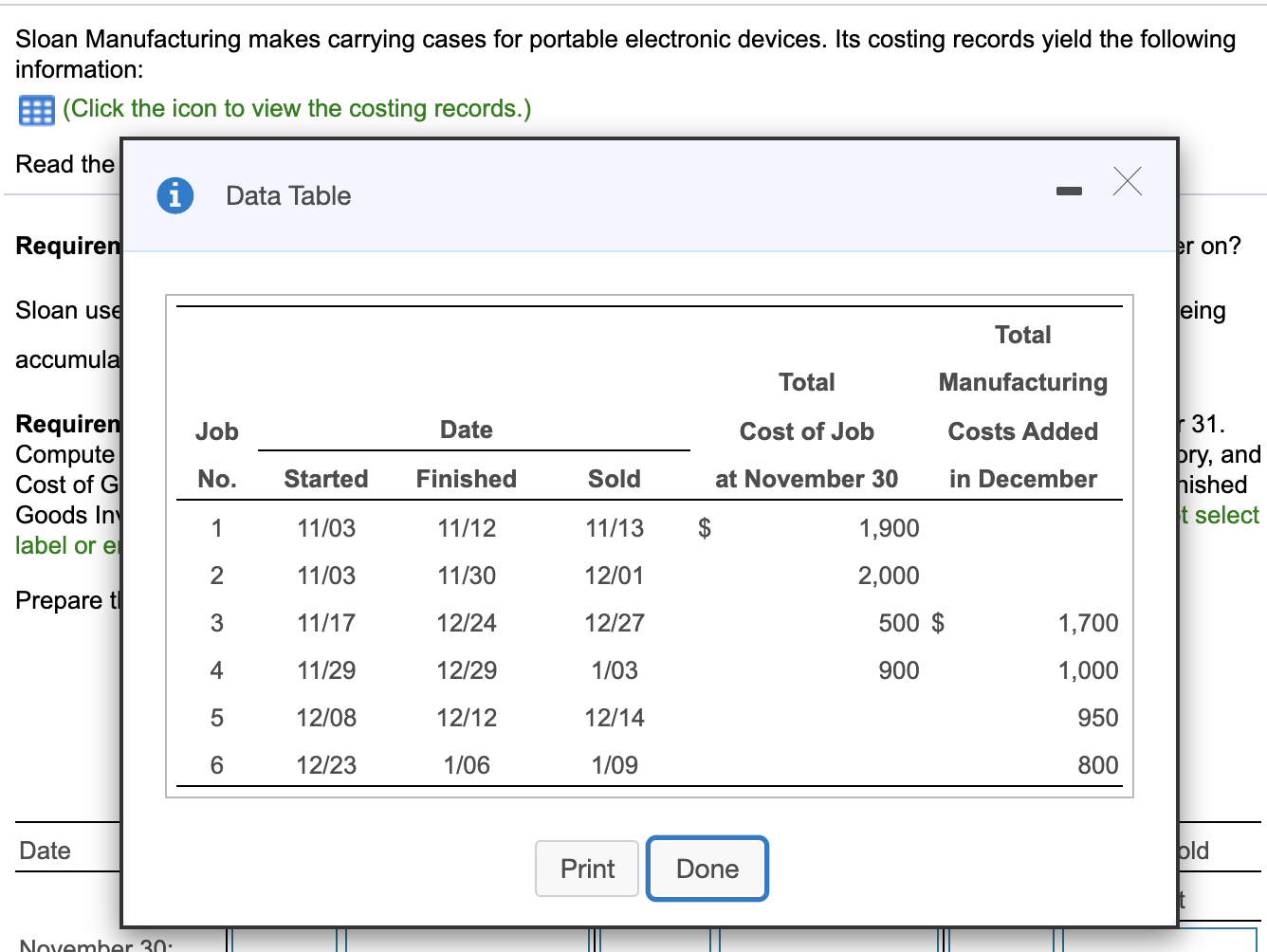Click the 'Job No.' column header

point(217,455)
